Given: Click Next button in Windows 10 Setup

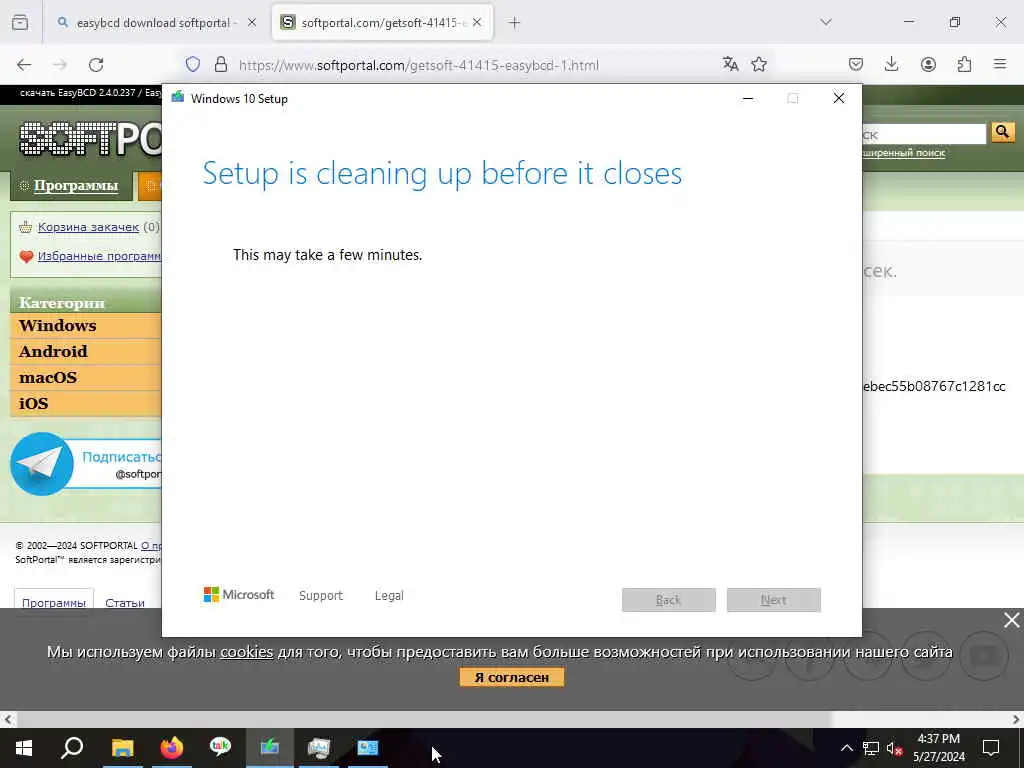Looking at the screenshot, I should point(773,600).
